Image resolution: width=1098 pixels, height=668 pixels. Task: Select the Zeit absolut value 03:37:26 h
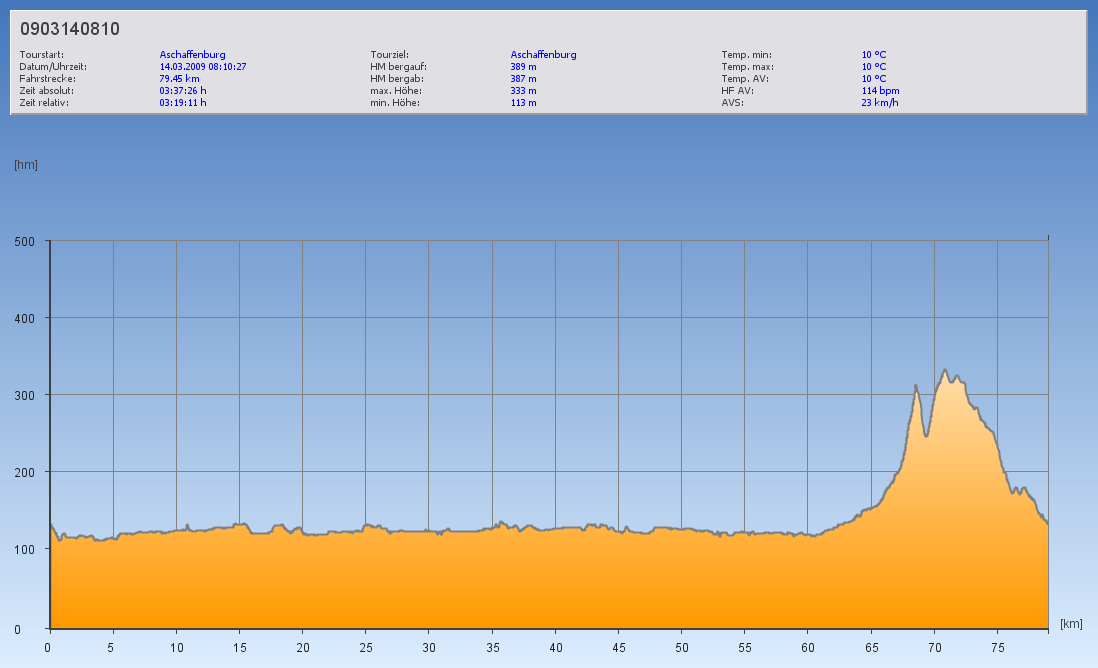pos(183,91)
